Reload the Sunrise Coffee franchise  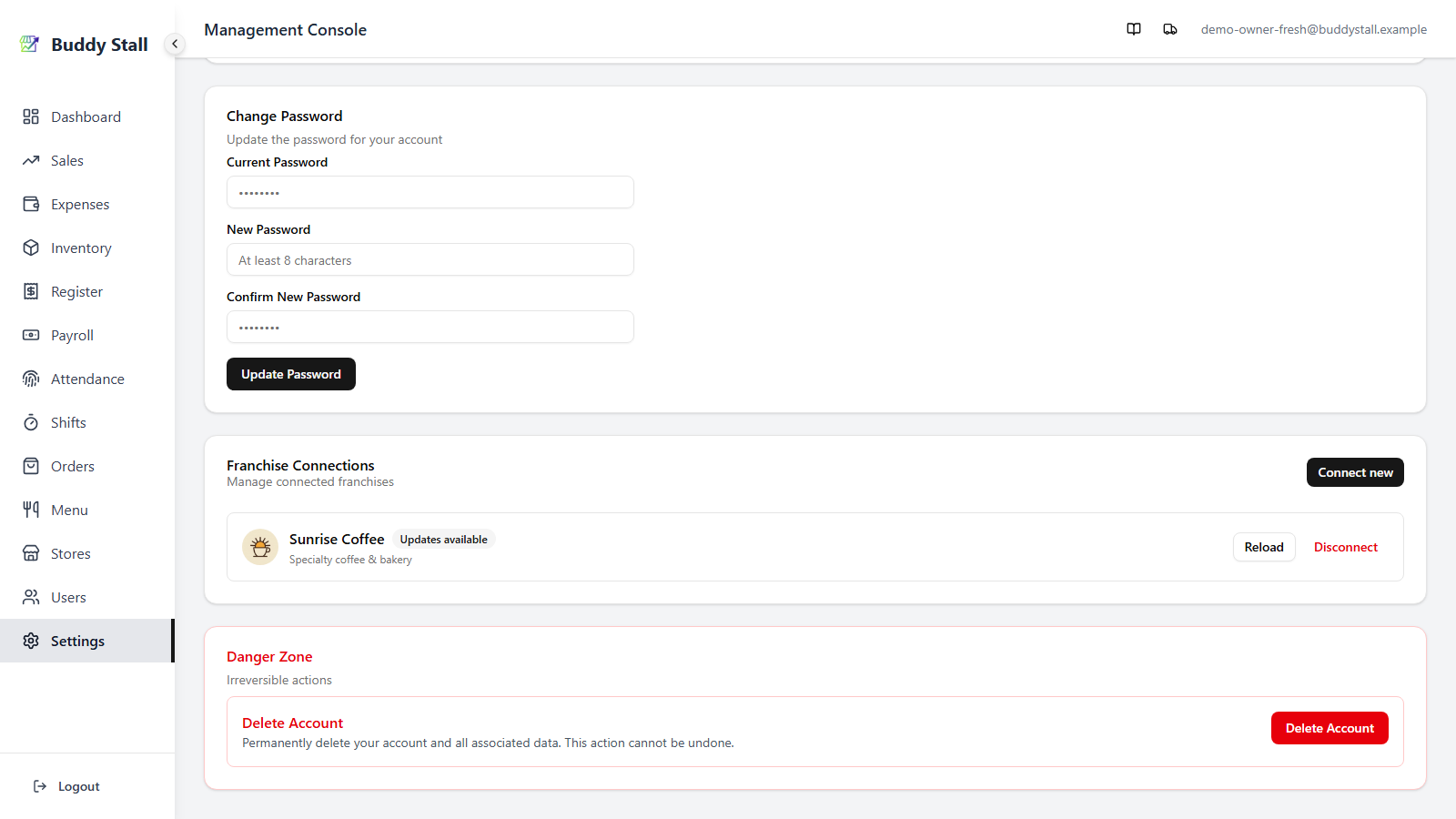pos(1264,547)
